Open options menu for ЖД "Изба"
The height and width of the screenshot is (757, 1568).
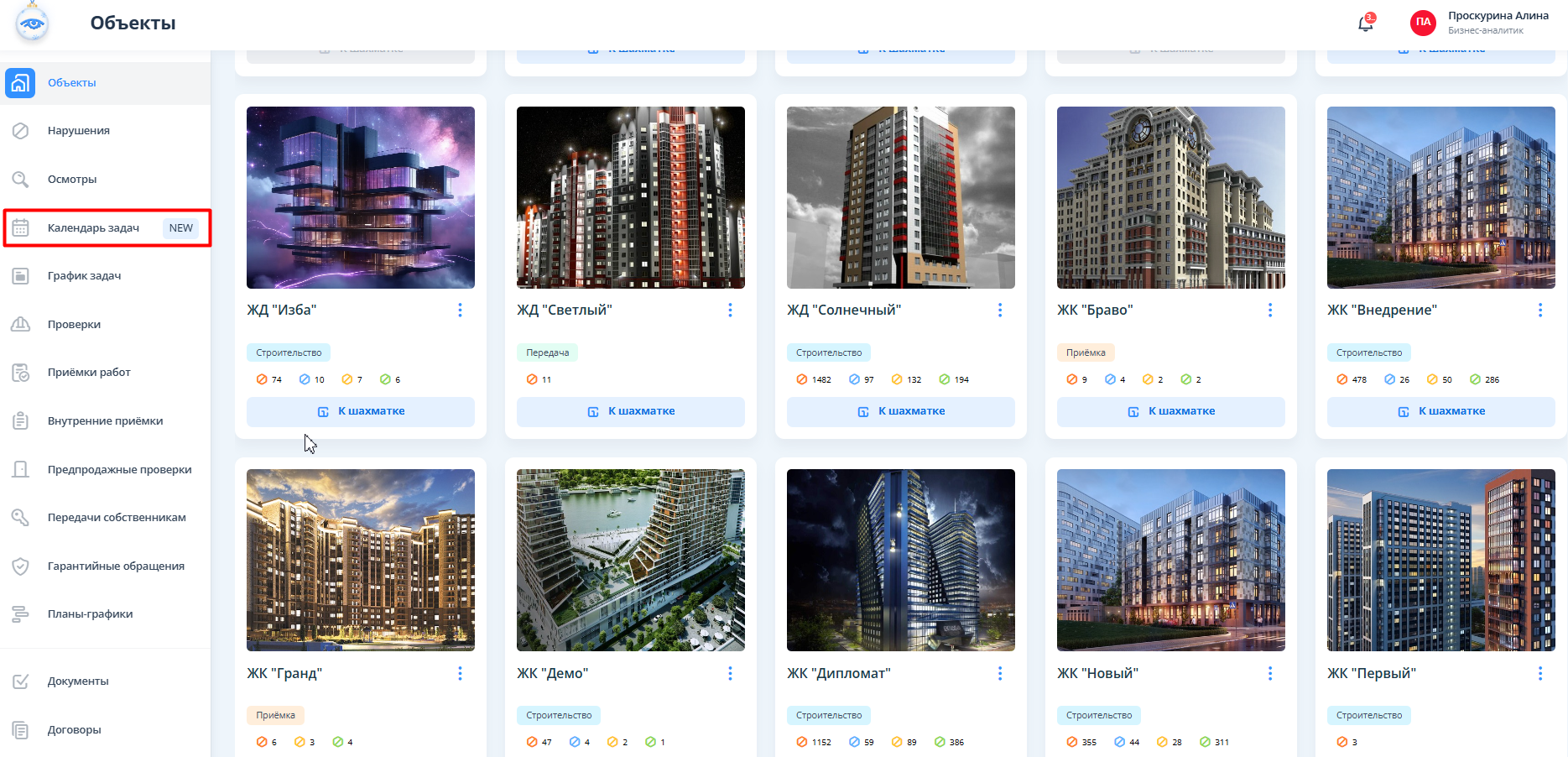[460, 311]
